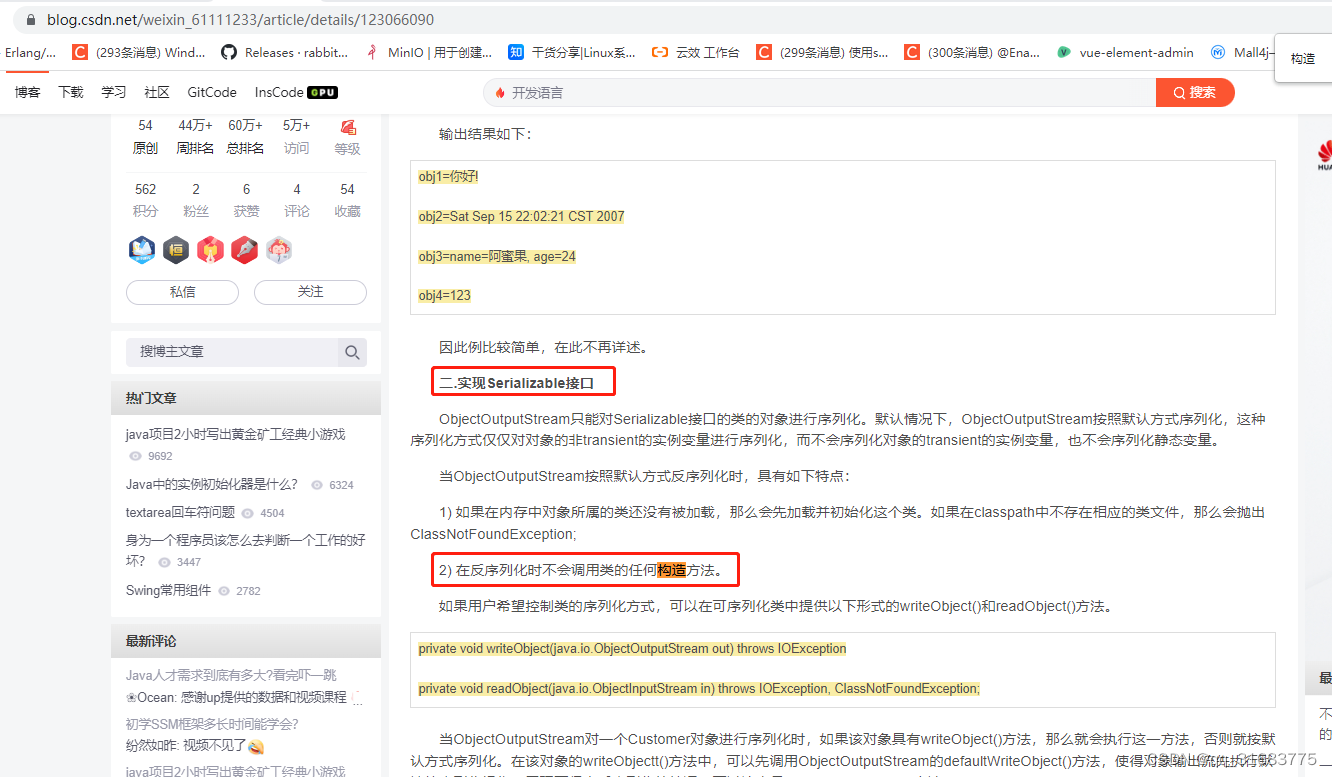Click the Mall4j bookmark icon
The height and width of the screenshot is (777, 1332).
coord(1216,52)
